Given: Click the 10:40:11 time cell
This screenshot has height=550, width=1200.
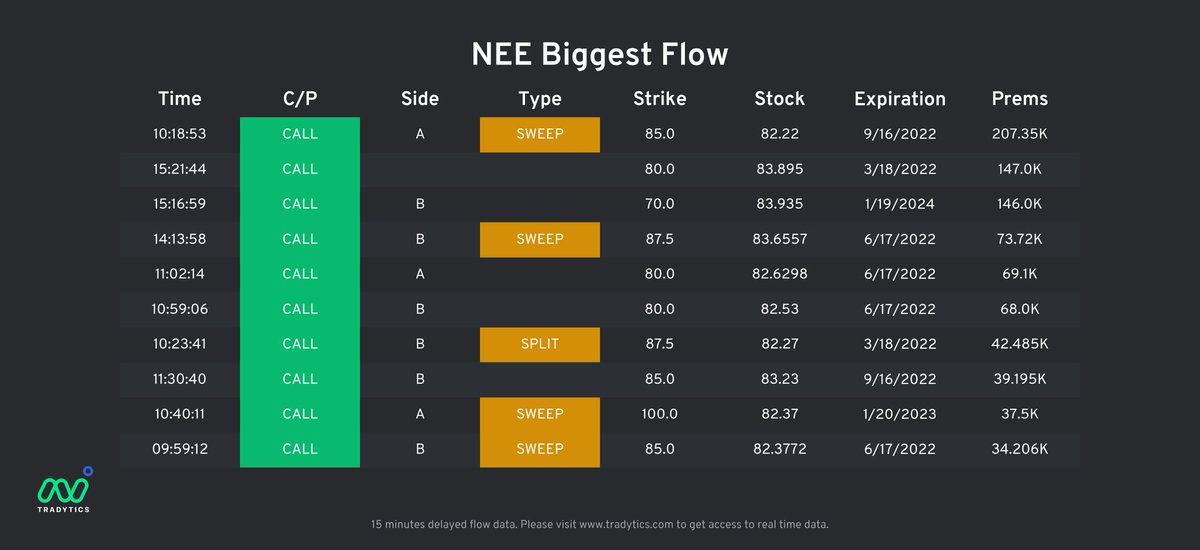Looking at the screenshot, I should (x=180, y=414).
